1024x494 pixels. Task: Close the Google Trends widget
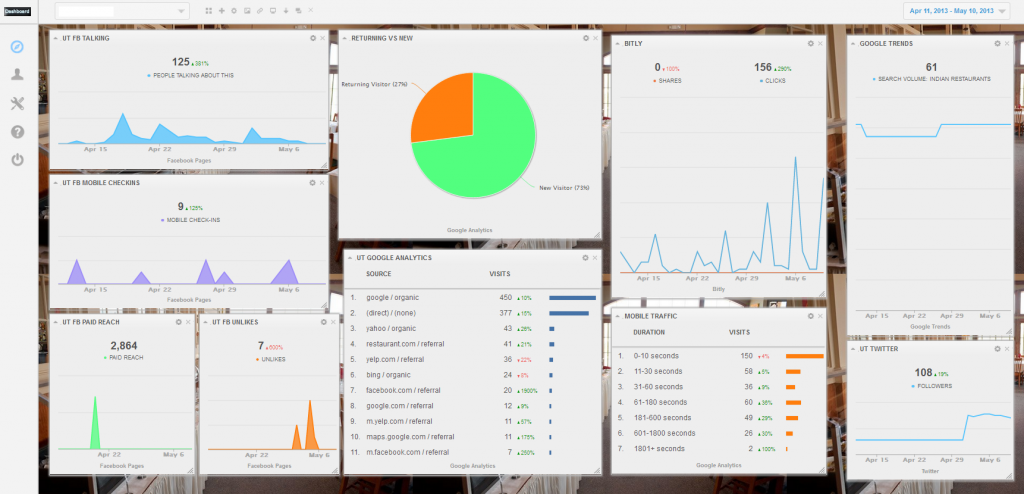pyautogui.click(x=1006, y=43)
